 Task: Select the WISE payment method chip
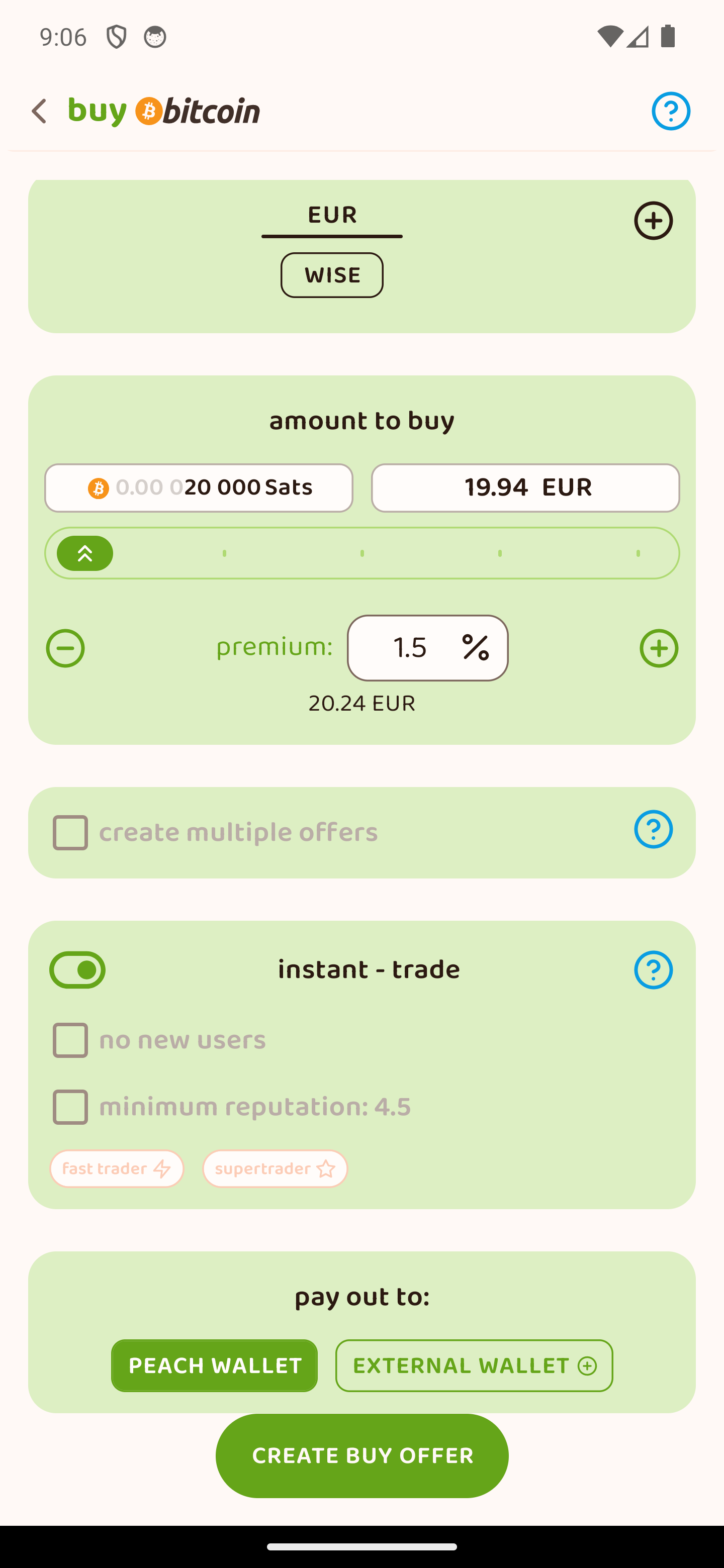pos(332,275)
